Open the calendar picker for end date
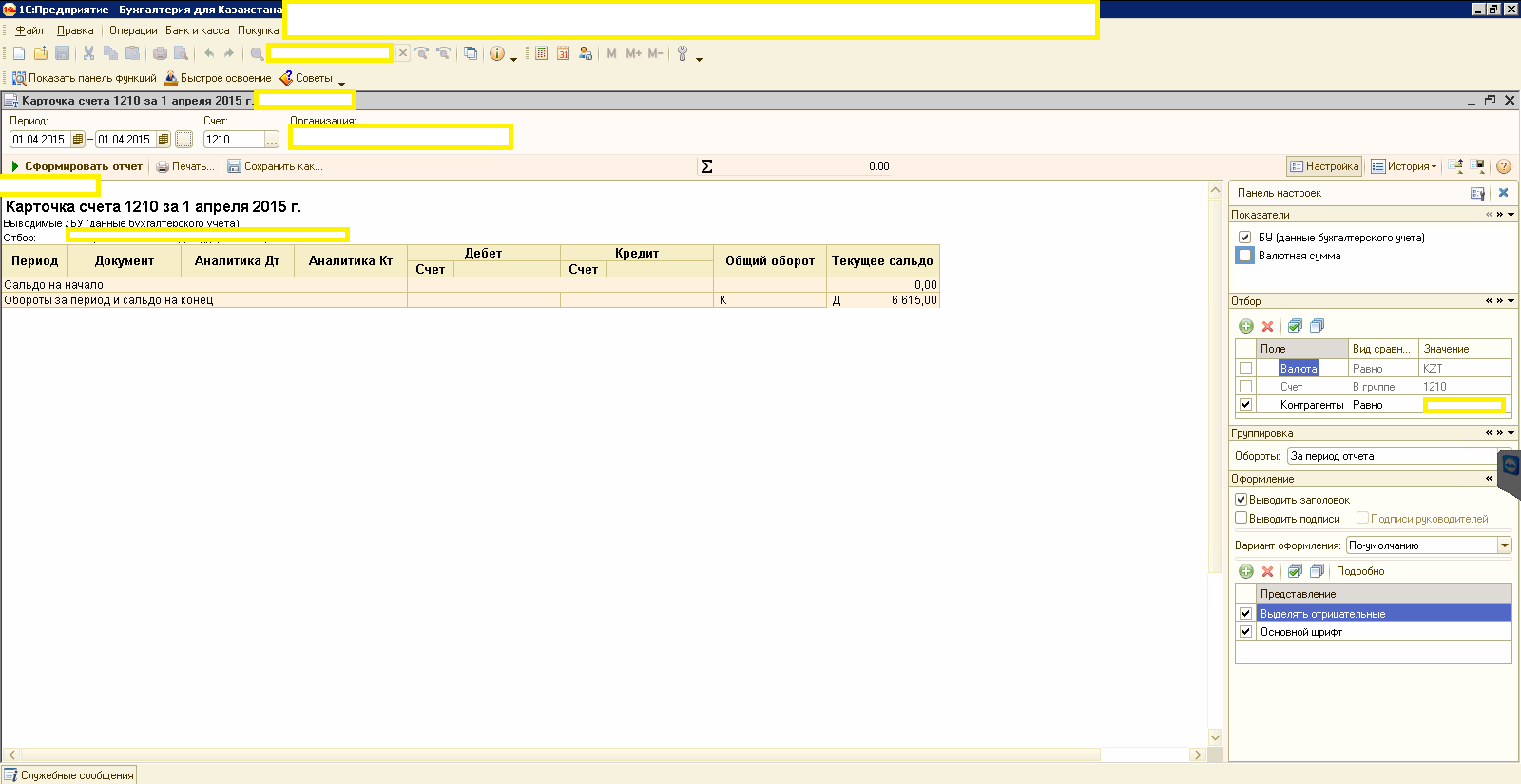 coord(164,140)
